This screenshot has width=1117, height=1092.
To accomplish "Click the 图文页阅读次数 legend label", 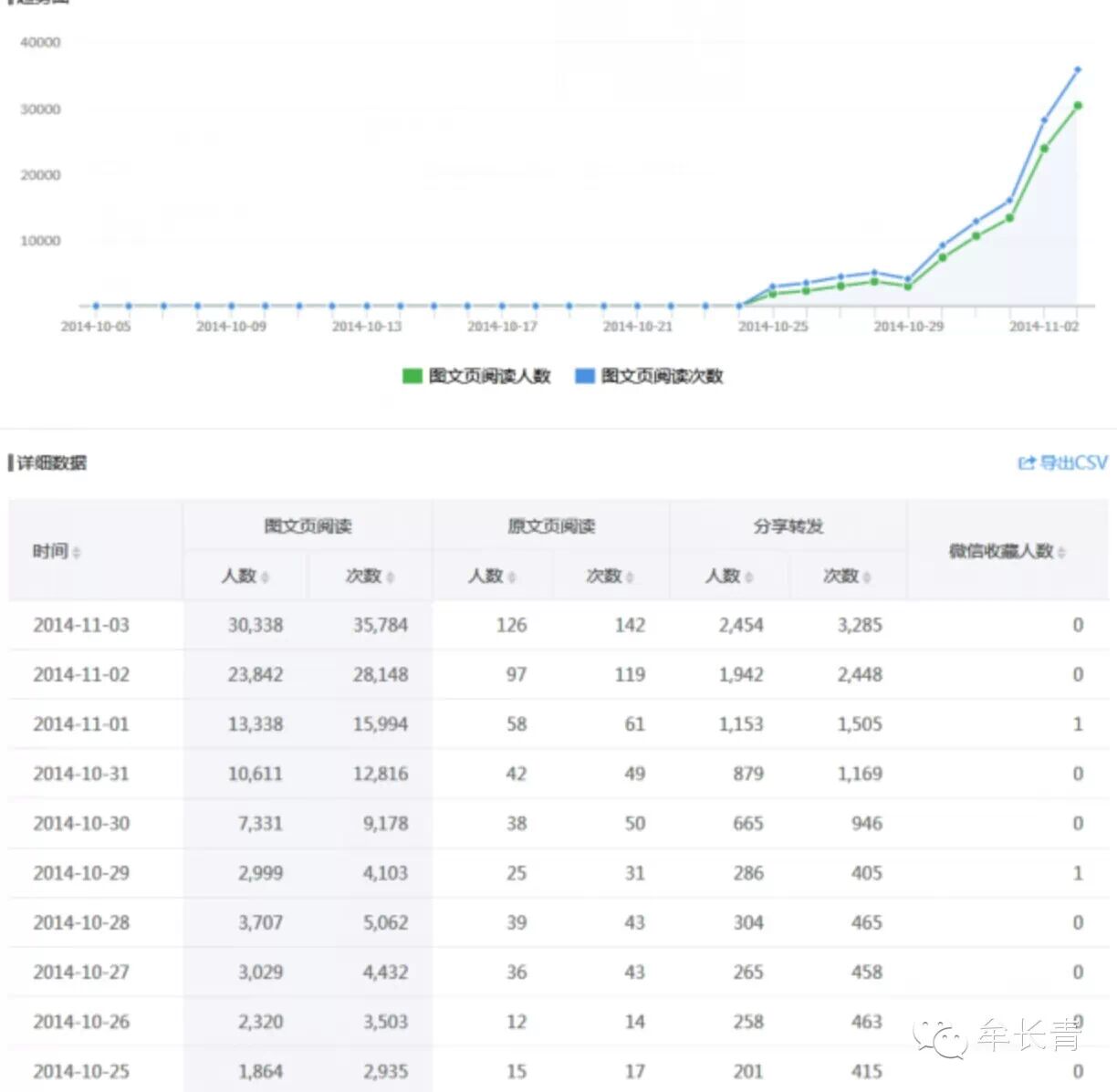I will (x=663, y=376).
